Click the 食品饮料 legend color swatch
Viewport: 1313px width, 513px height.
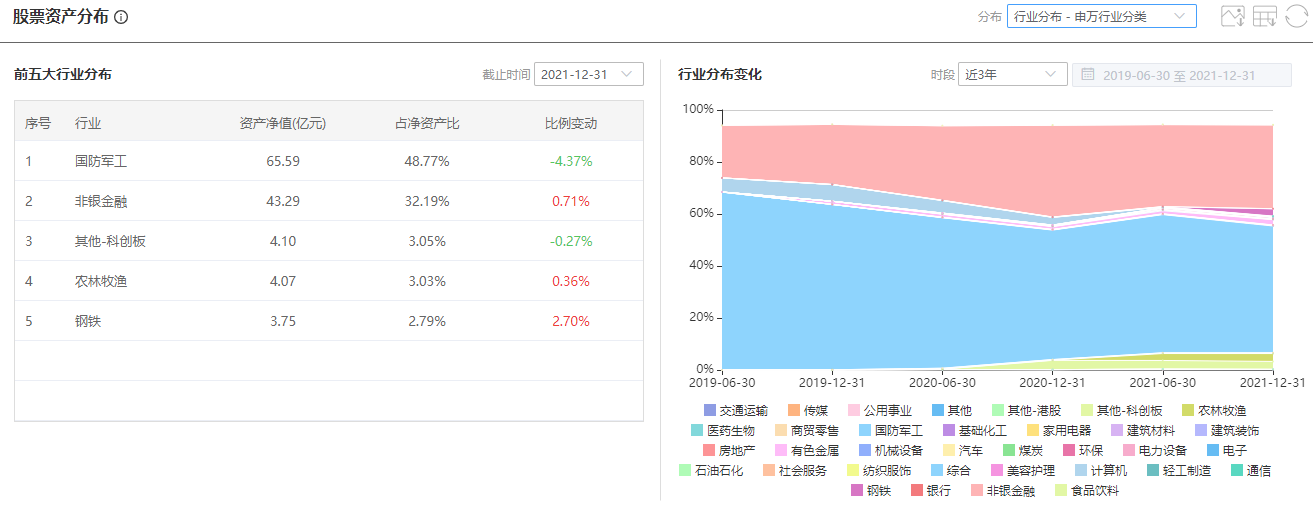coord(1060,490)
